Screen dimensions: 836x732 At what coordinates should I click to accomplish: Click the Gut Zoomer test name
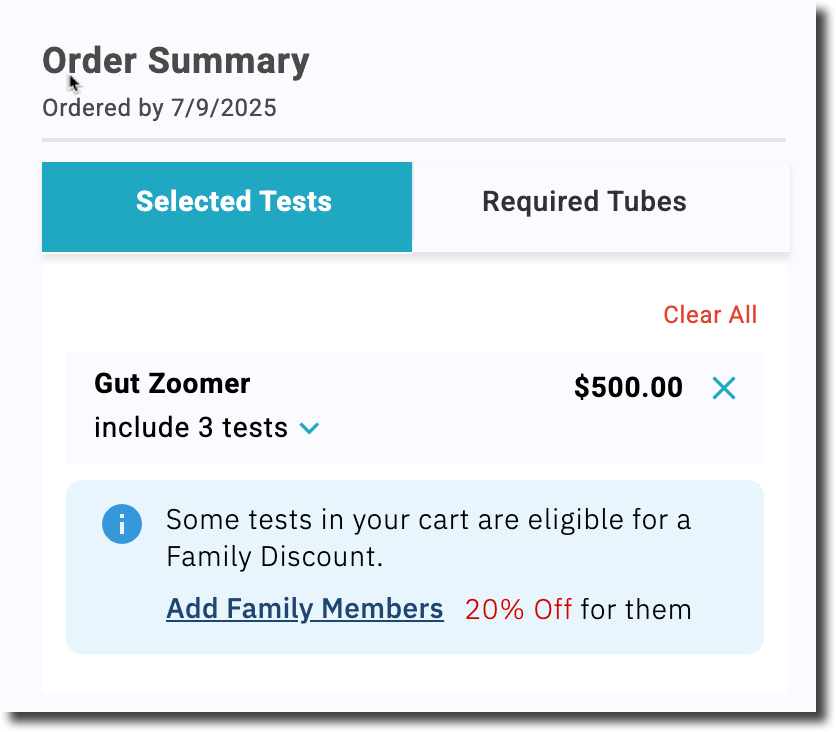[x=172, y=383]
